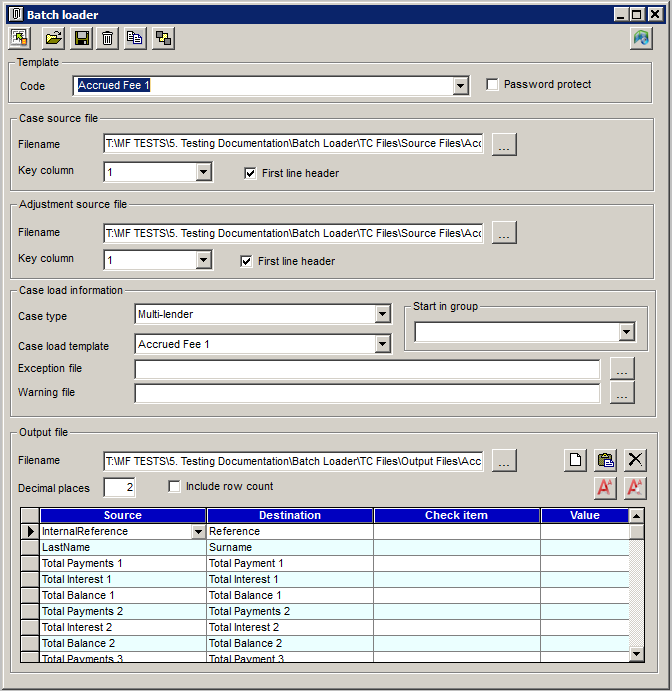Screen dimensions: 672x691
Task: Click the Warning file input field
Action: point(367,393)
